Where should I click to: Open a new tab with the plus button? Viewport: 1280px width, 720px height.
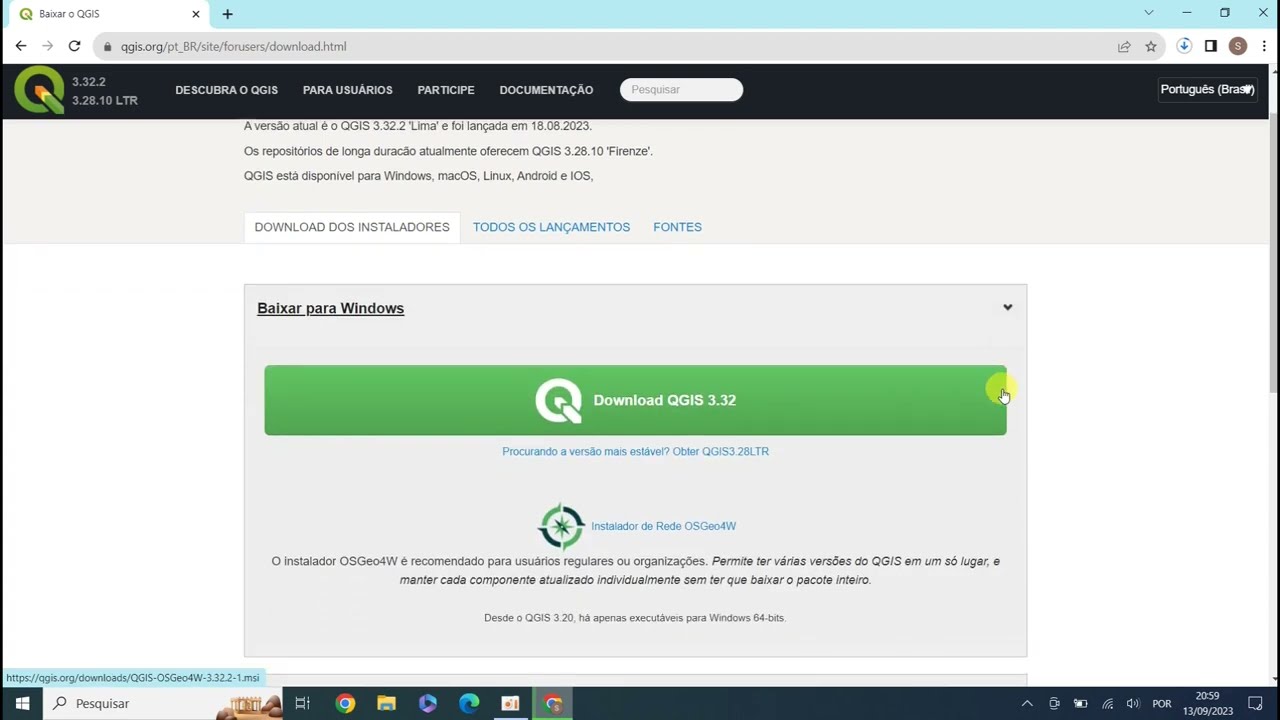click(227, 14)
